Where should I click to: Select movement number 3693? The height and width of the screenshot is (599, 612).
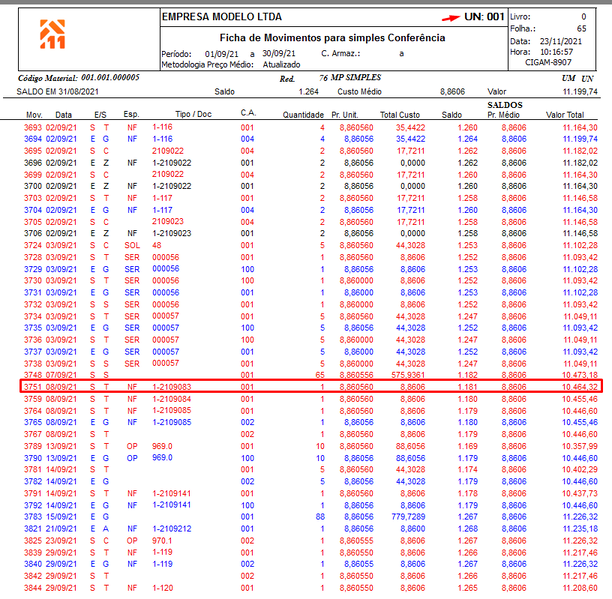[x=33, y=127]
